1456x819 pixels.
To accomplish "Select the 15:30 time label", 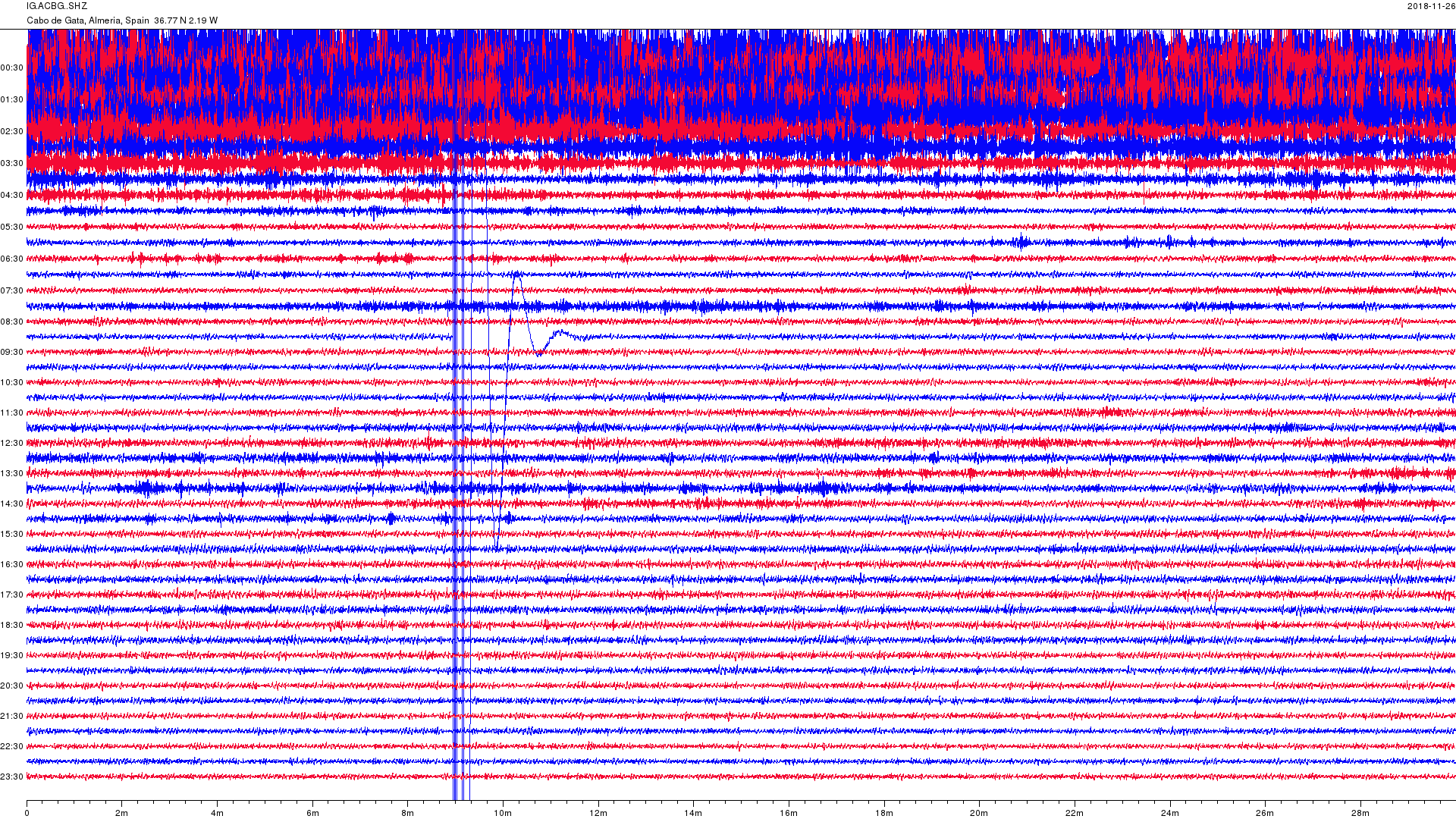I will (x=11, y=535).
